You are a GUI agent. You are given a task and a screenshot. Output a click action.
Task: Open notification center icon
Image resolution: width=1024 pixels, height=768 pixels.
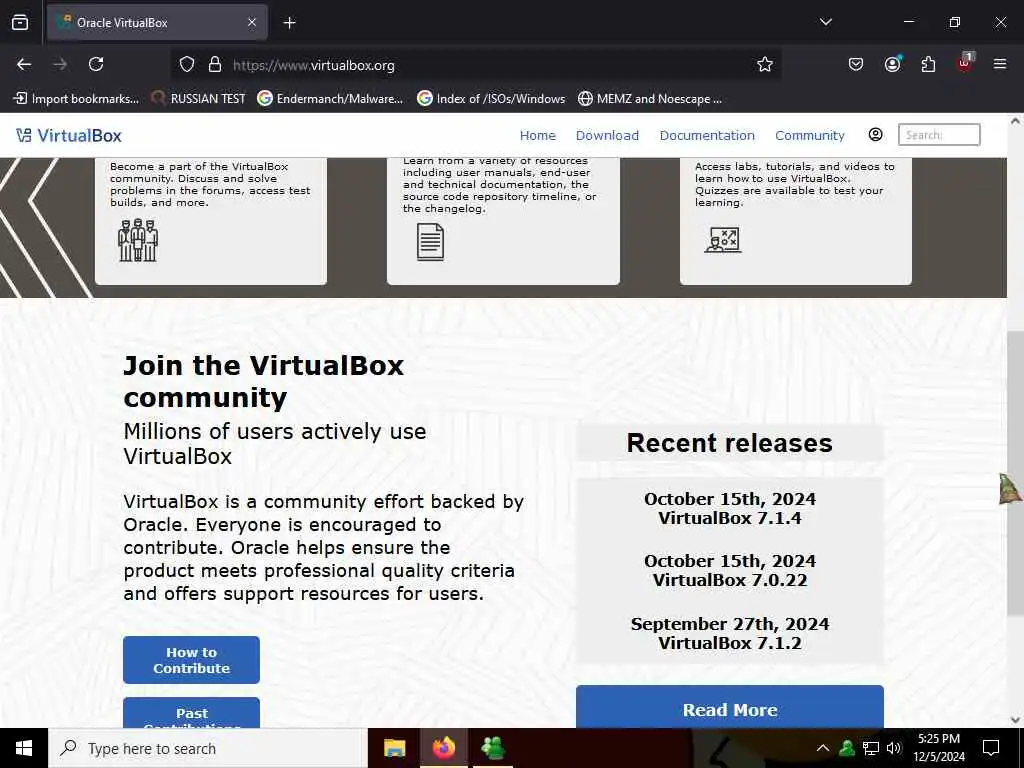[x=991, y=748]
